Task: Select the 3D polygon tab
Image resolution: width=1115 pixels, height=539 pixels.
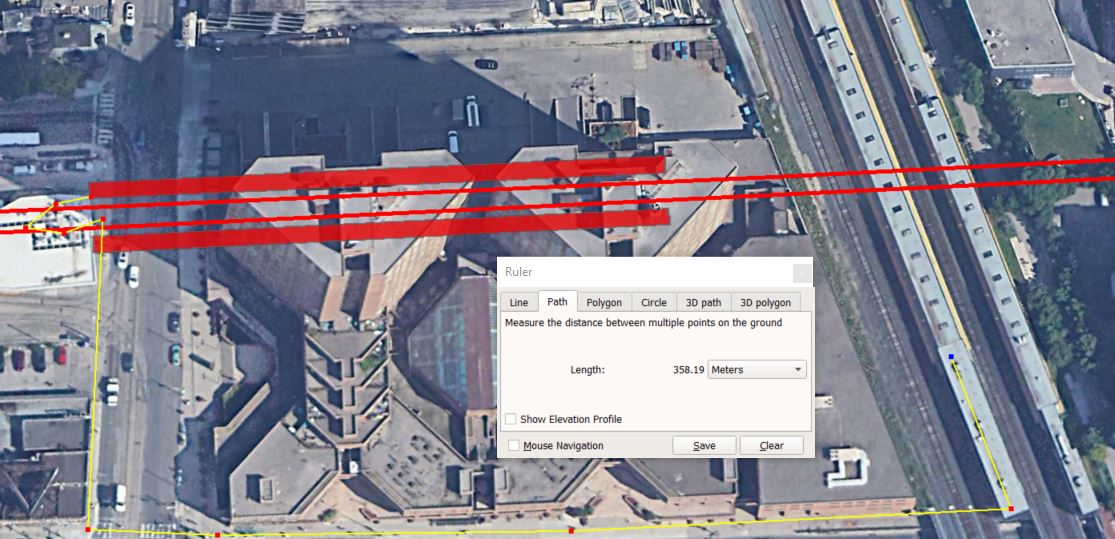Action: coord(765,302)
